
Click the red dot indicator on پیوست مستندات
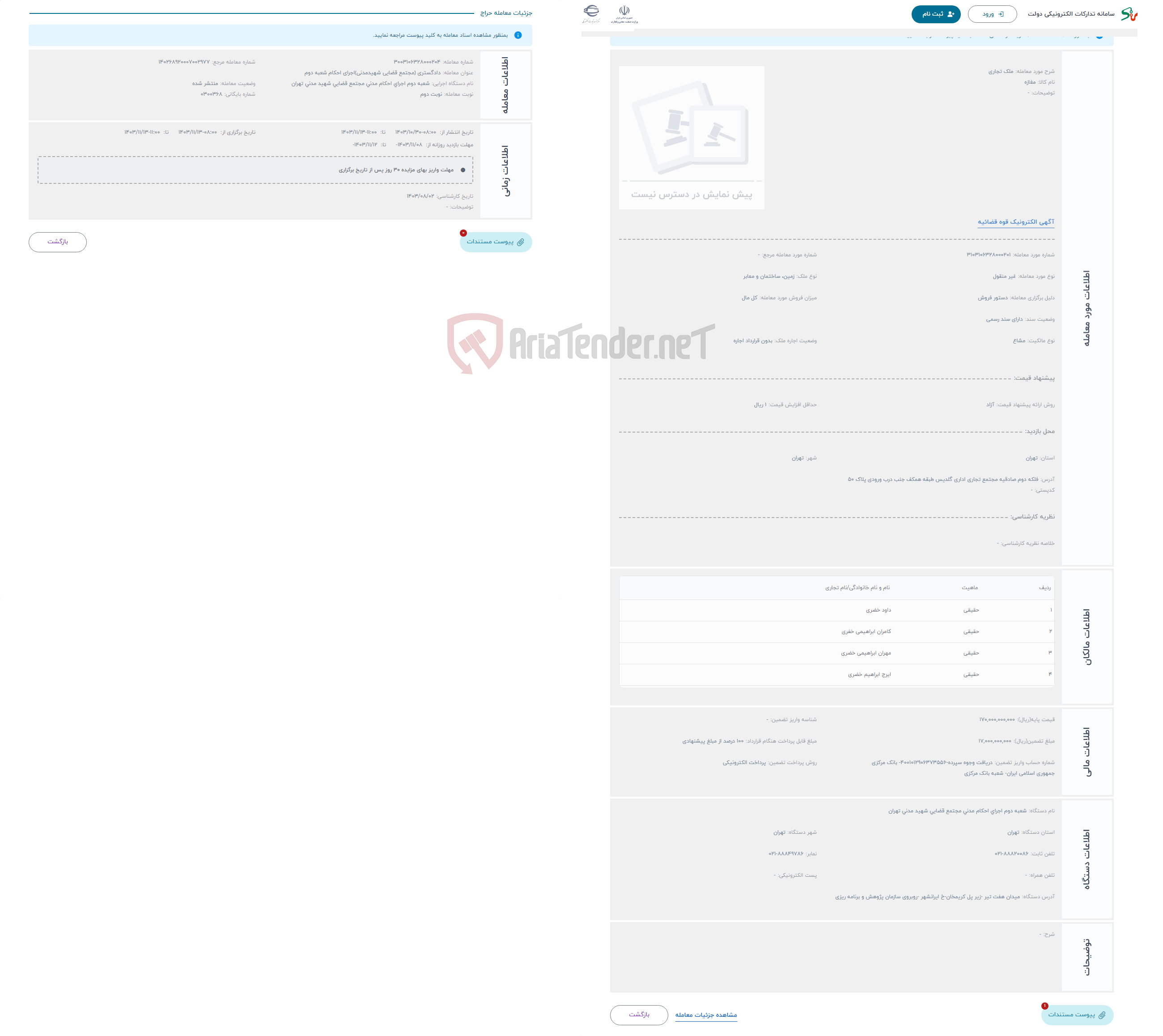462,231
